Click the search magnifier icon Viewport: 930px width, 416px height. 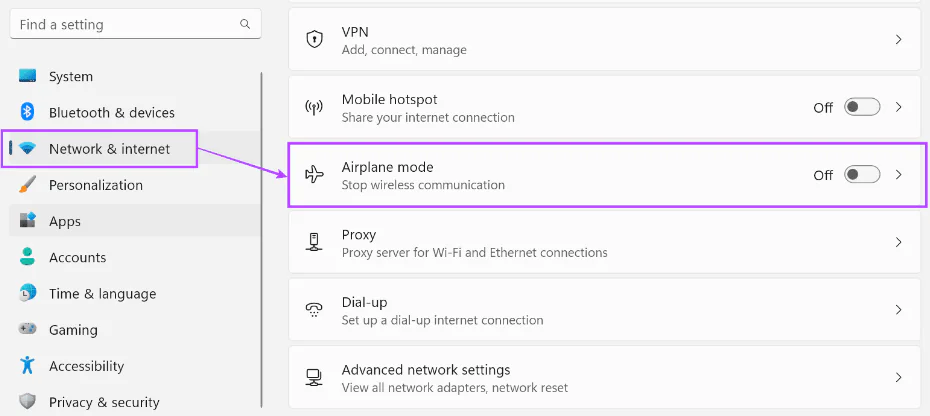(x=245, y=24)
